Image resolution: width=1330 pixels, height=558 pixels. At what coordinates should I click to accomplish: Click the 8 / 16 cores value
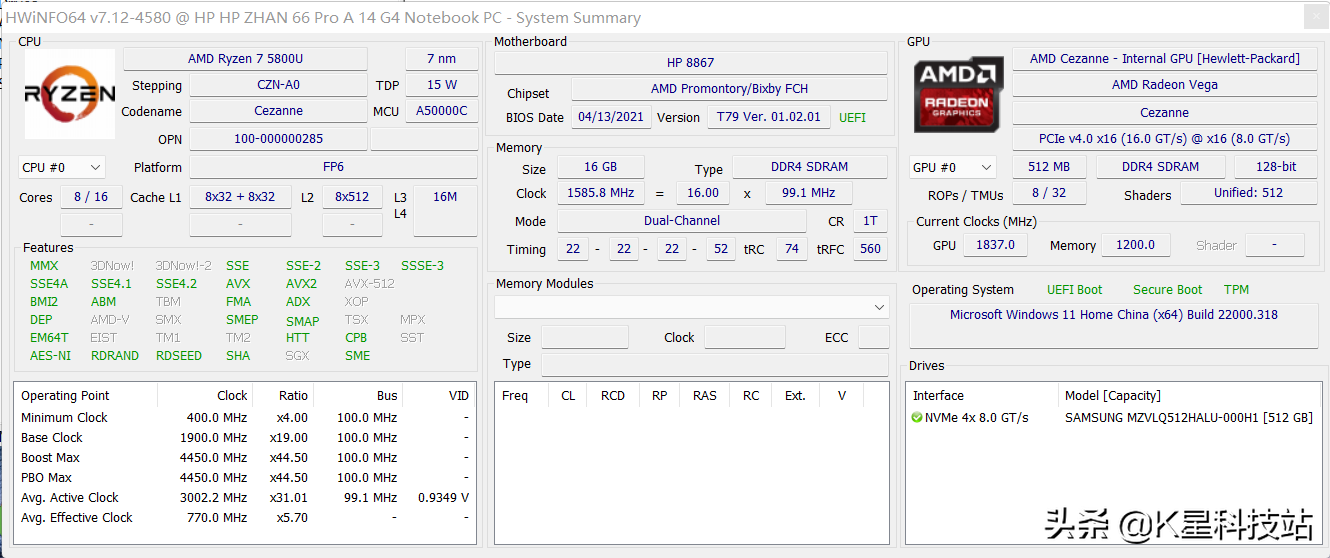coord(91,197)
